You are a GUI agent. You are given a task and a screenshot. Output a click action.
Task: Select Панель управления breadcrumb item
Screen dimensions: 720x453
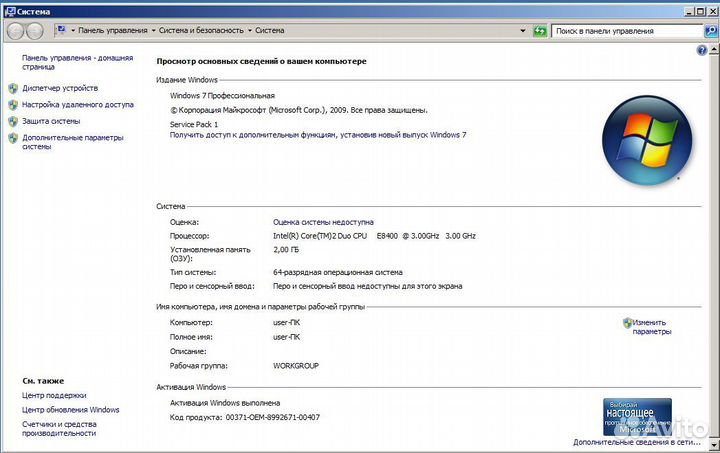coord(113,30)
